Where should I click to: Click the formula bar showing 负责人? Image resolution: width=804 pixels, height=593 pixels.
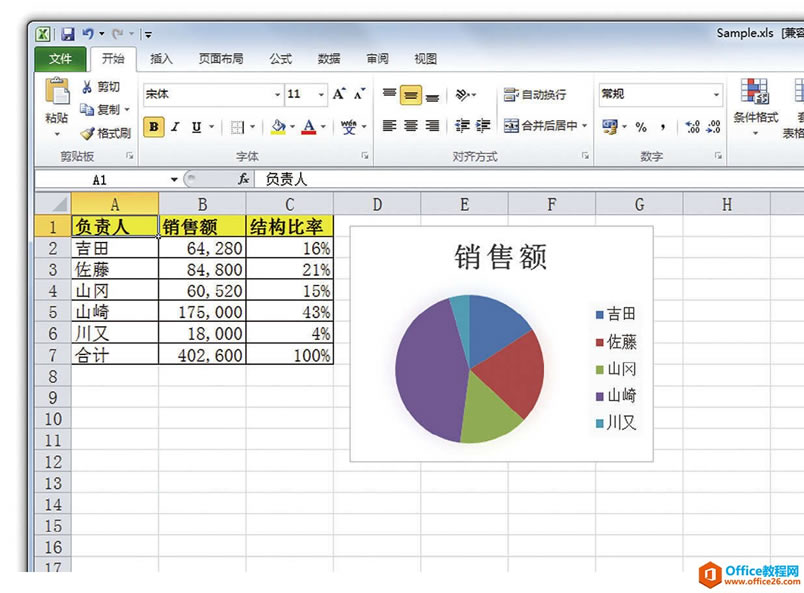pyautogui.click(x=528, y=179)
